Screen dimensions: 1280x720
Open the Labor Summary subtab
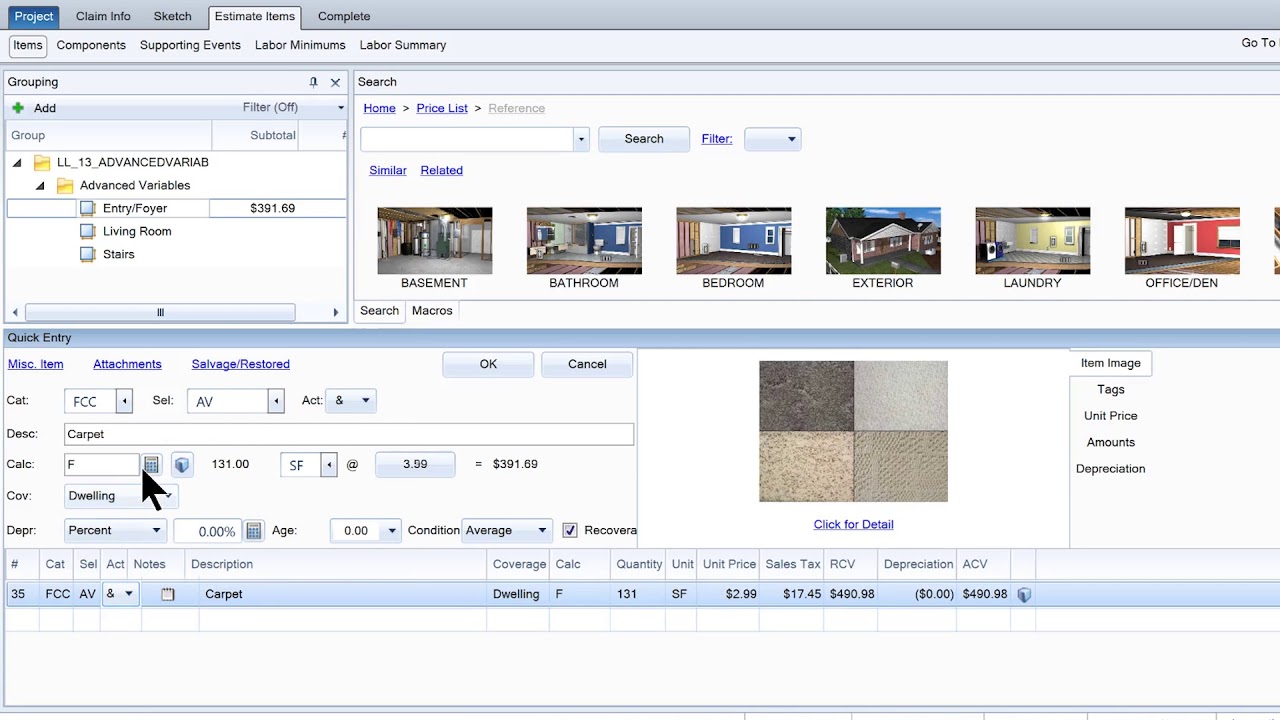403,45
